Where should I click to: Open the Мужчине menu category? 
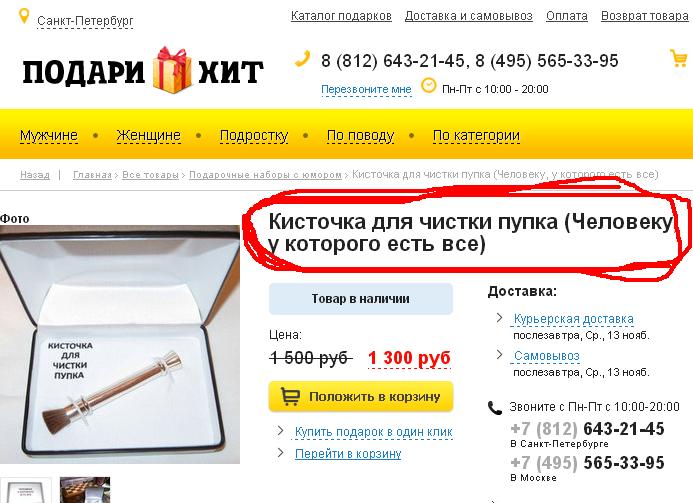point(49,135)
